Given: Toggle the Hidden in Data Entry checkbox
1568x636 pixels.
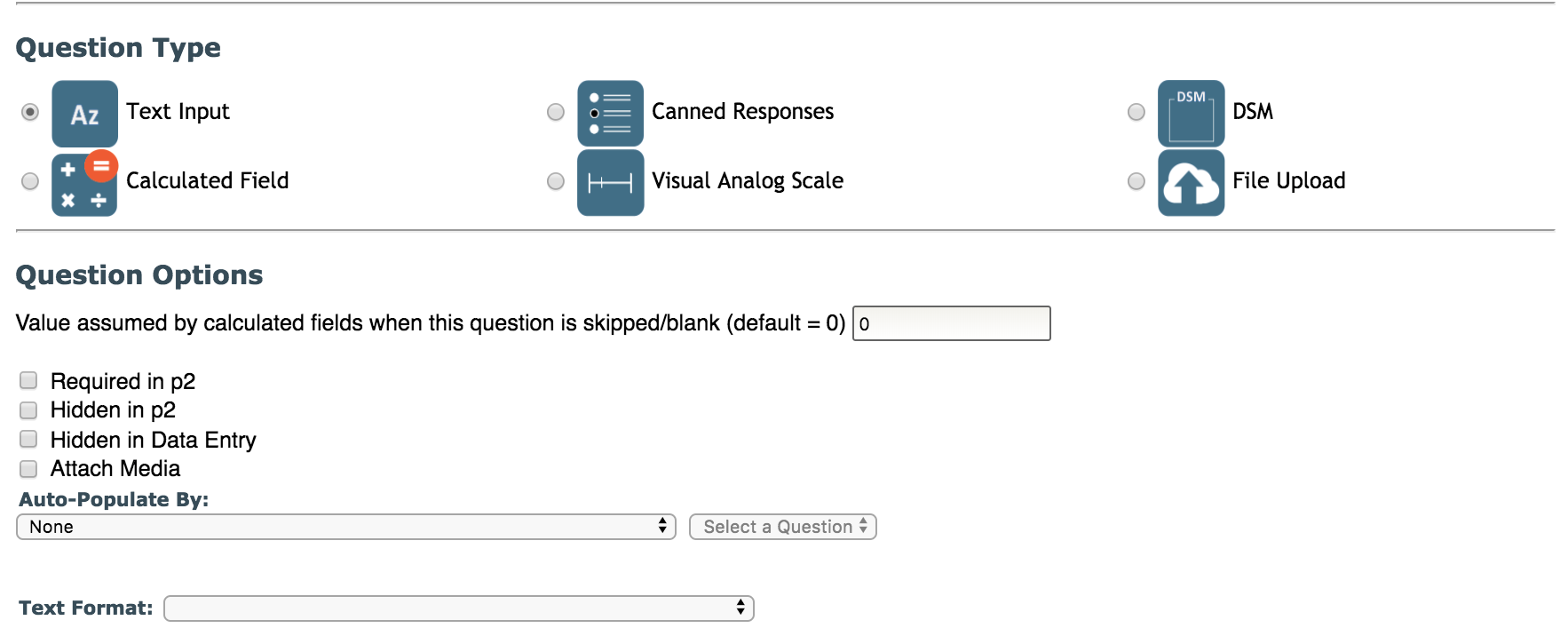Looking at the screenshot, I should (28, 440).
